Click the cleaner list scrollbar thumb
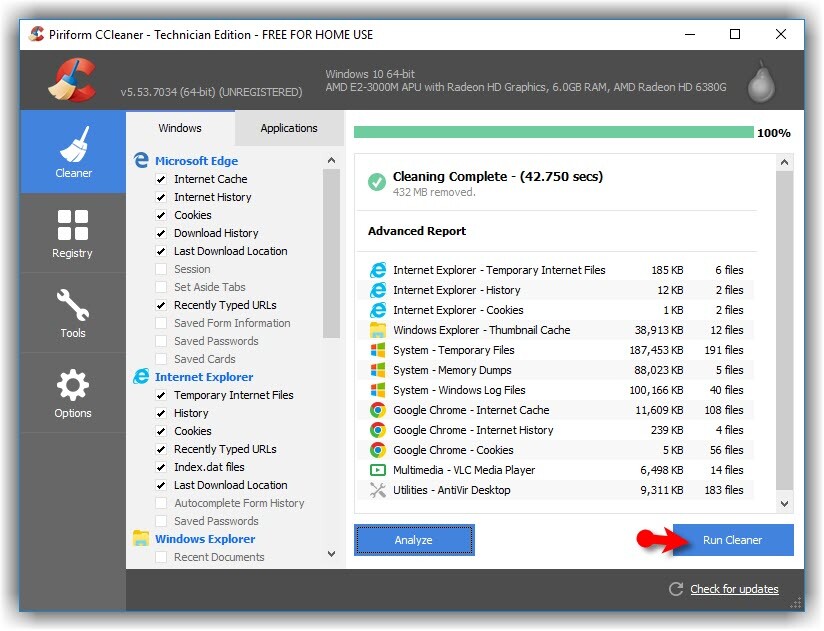Viewport: 824px width, 631px height. coord(331,253)
